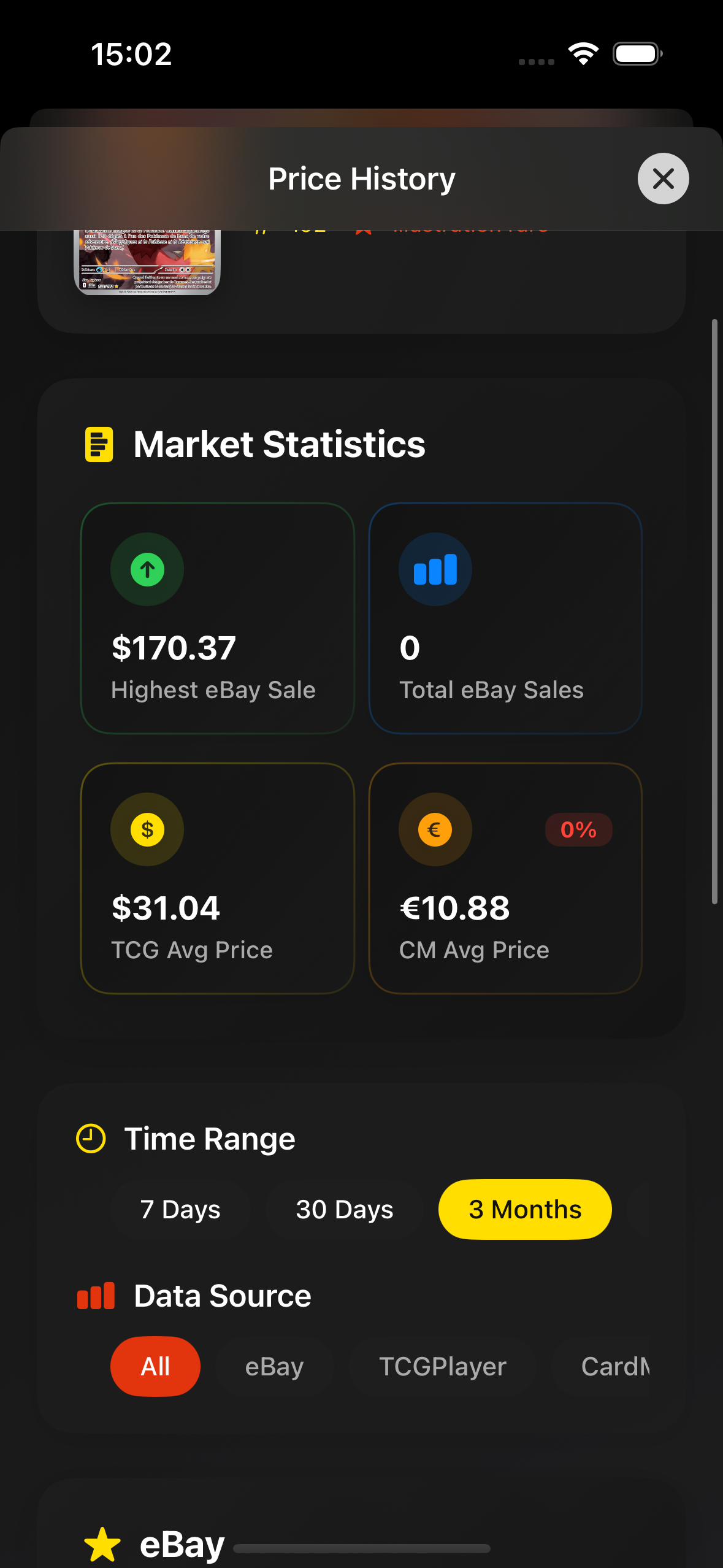Image resolution: width=723 pixels, height=1568 pixels.
Task: Filter data source to TCGPlayer
Action: [442, 1366]
